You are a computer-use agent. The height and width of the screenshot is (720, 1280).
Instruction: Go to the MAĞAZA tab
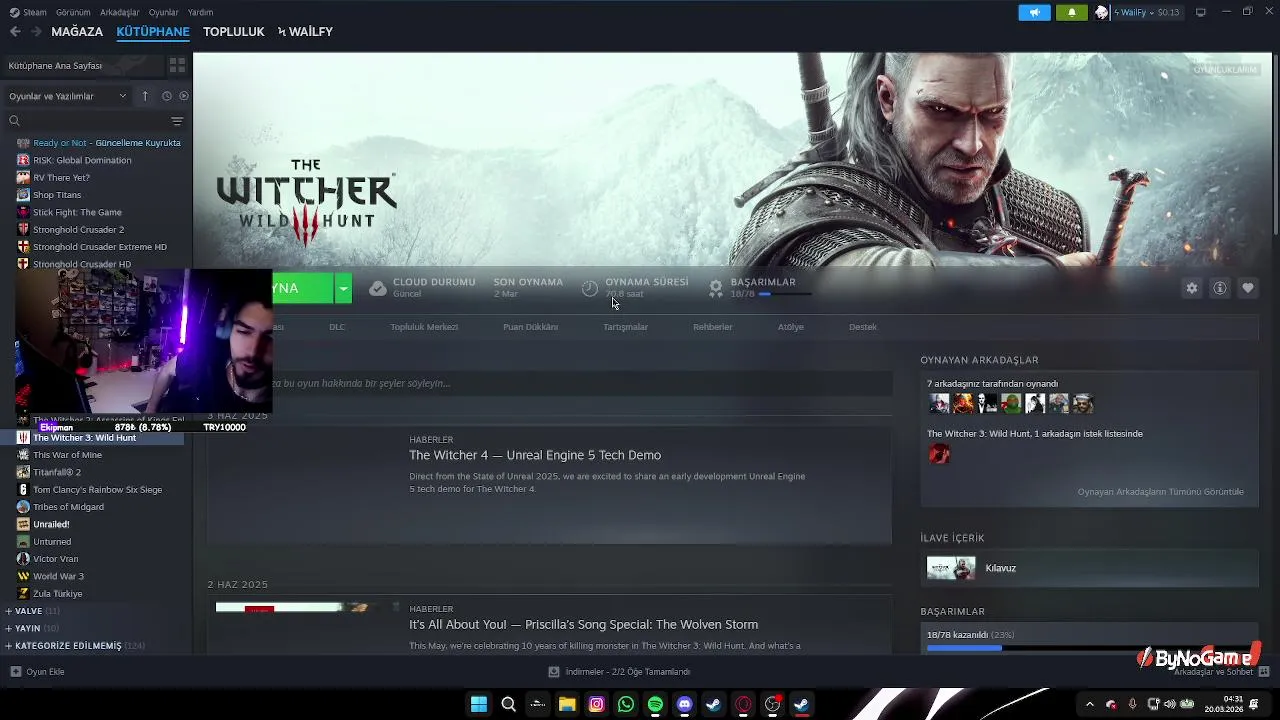point(77,32)
